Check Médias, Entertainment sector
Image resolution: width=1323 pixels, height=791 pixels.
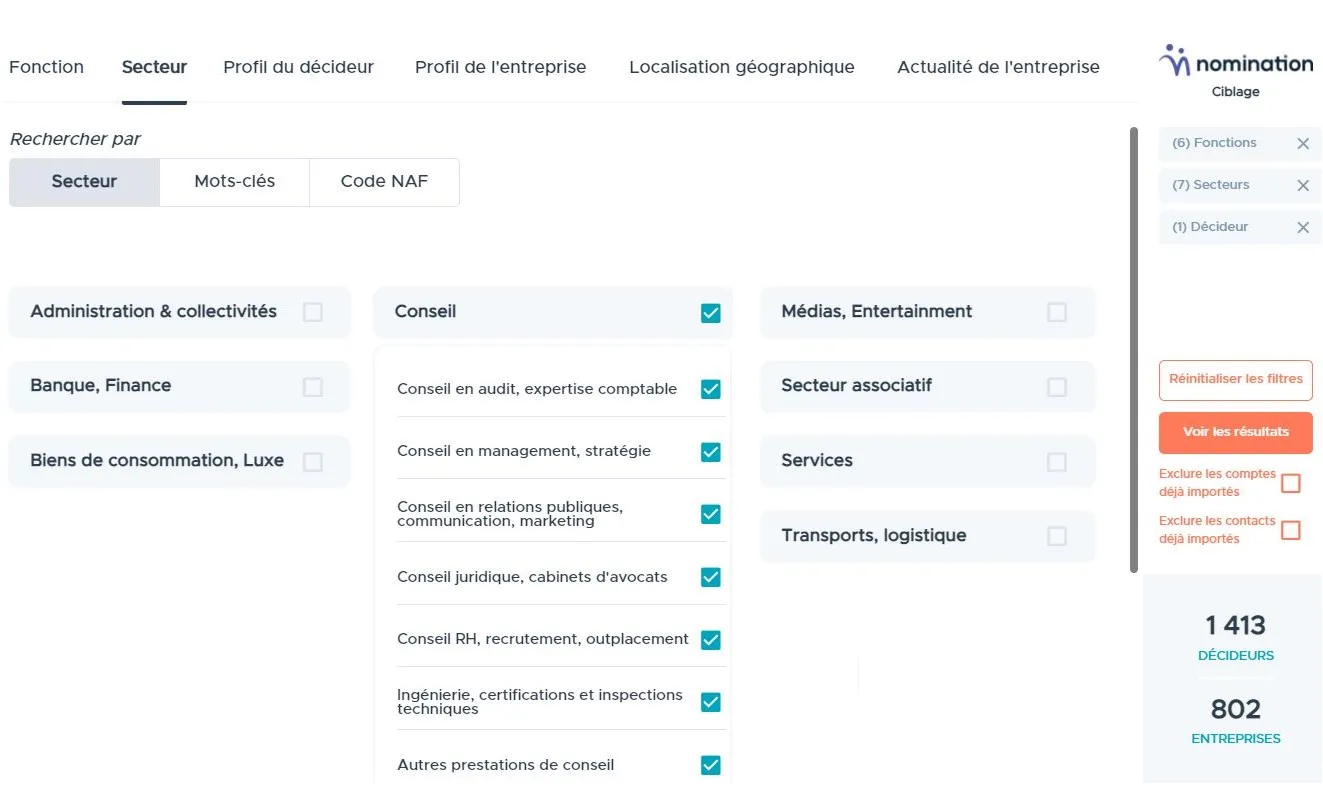point(1057,312)
